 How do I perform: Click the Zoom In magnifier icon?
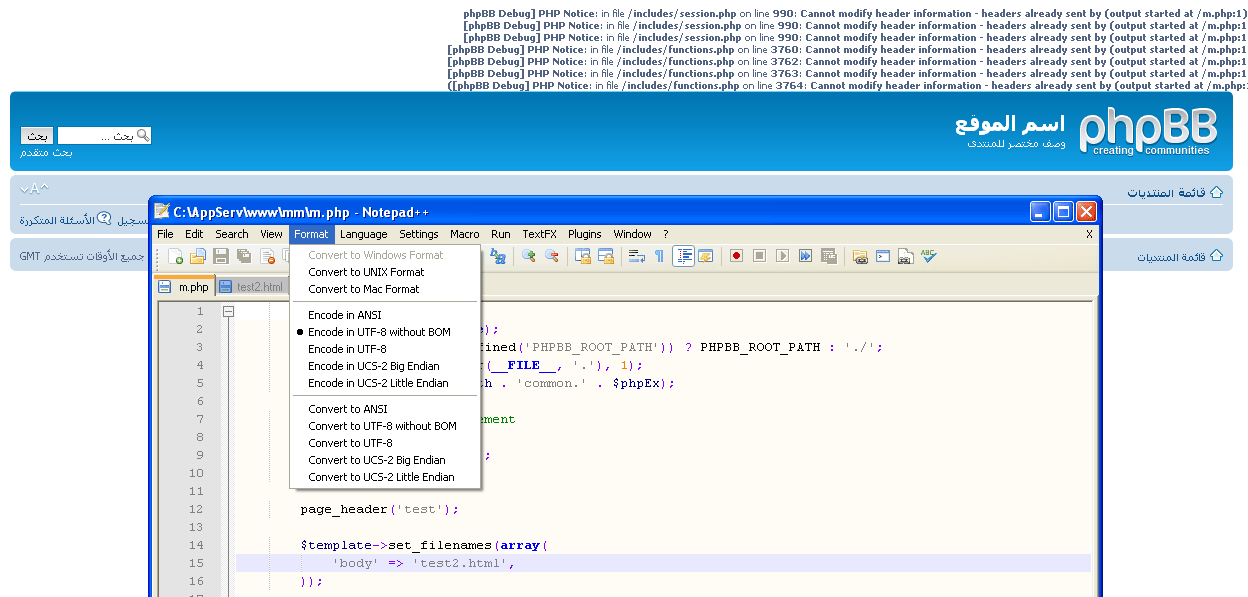pos(529,257)
